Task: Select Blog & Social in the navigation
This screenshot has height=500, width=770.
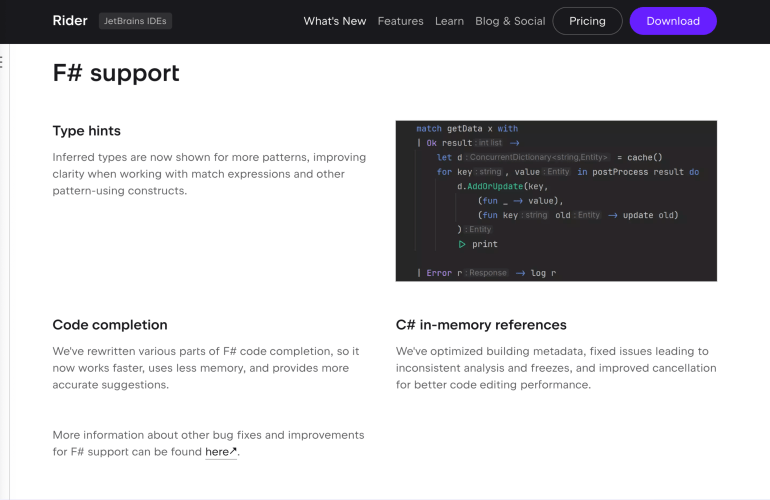Action: (x=510, y=21)
